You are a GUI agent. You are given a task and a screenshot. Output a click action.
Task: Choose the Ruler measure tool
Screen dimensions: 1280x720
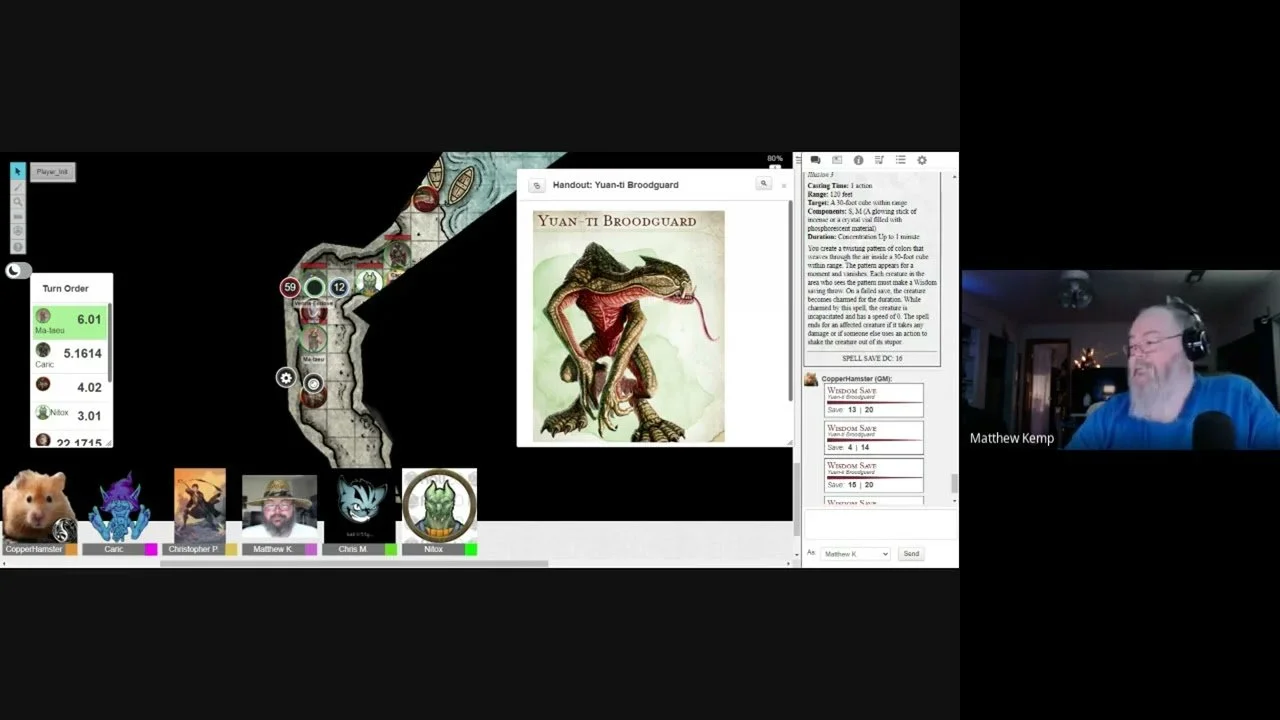(x=18, y=217)
